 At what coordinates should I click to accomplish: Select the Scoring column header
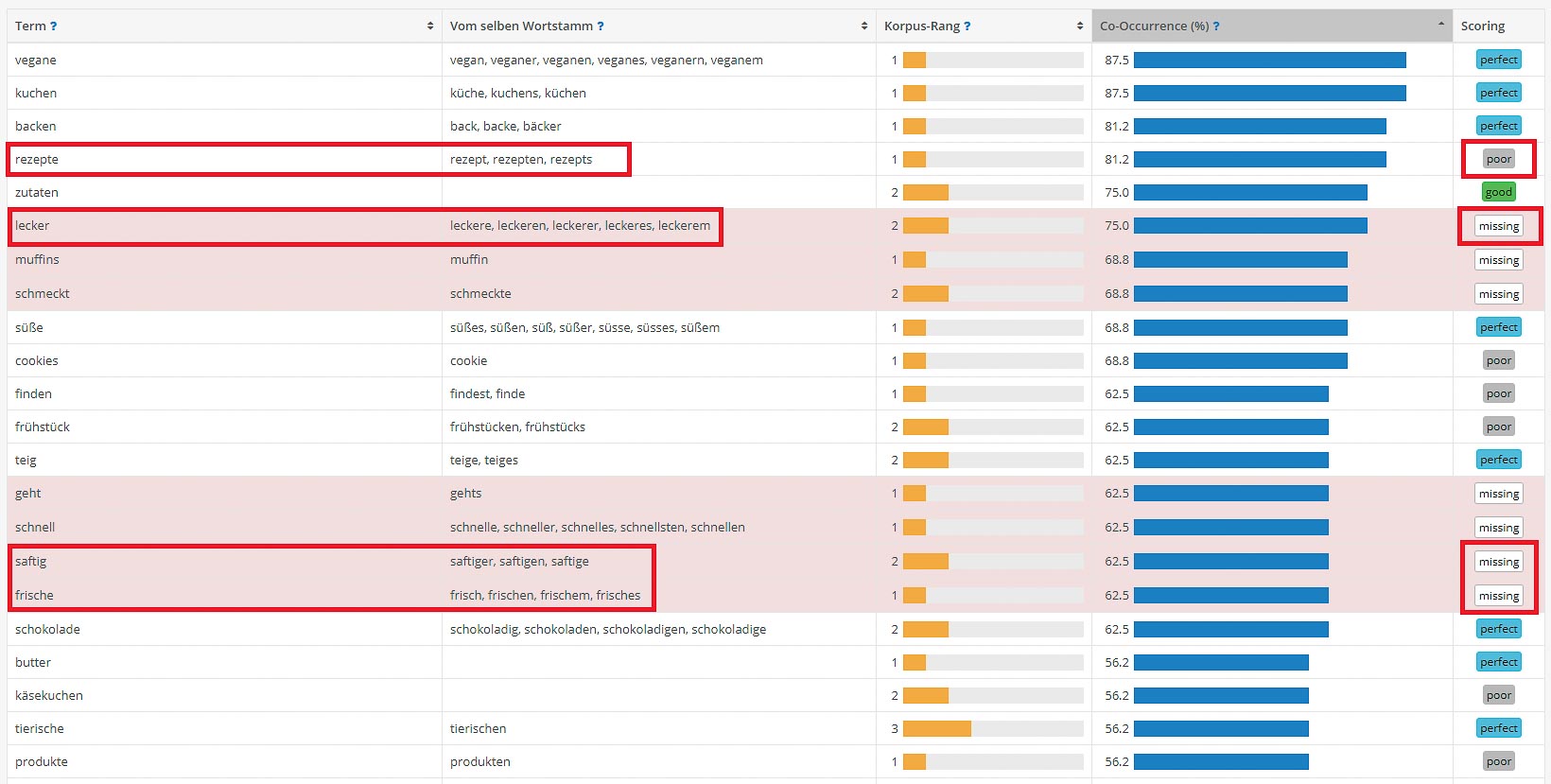[x=1482, y=26]
